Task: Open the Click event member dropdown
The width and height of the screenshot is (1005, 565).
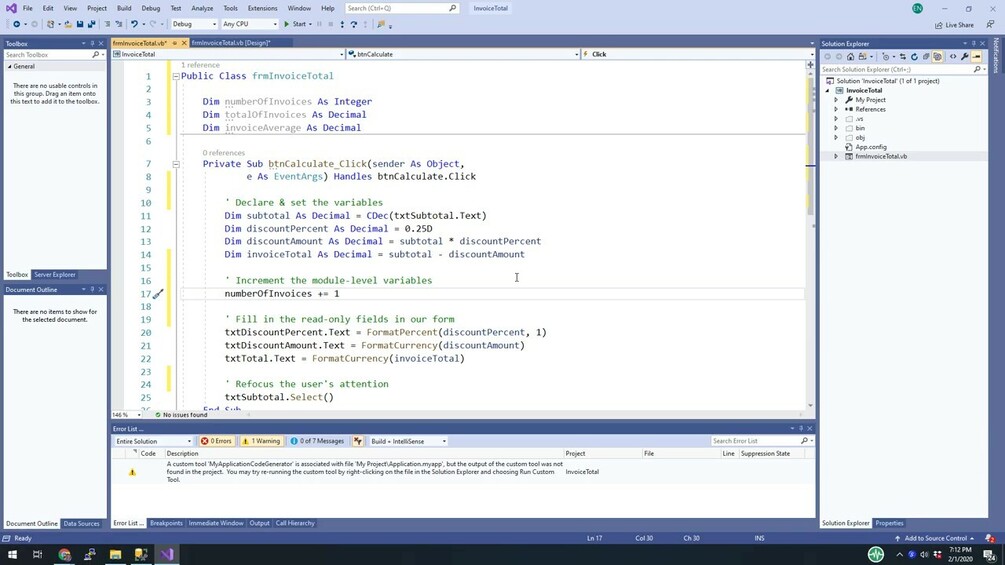Action: [697, 54]
